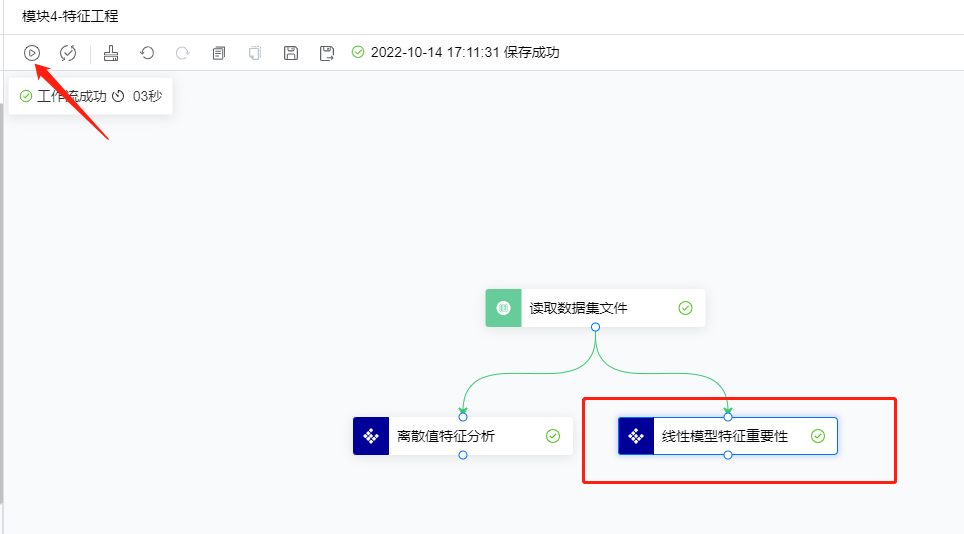
Task: Click the title 模块4-特征工程
Action: [70, 16]
